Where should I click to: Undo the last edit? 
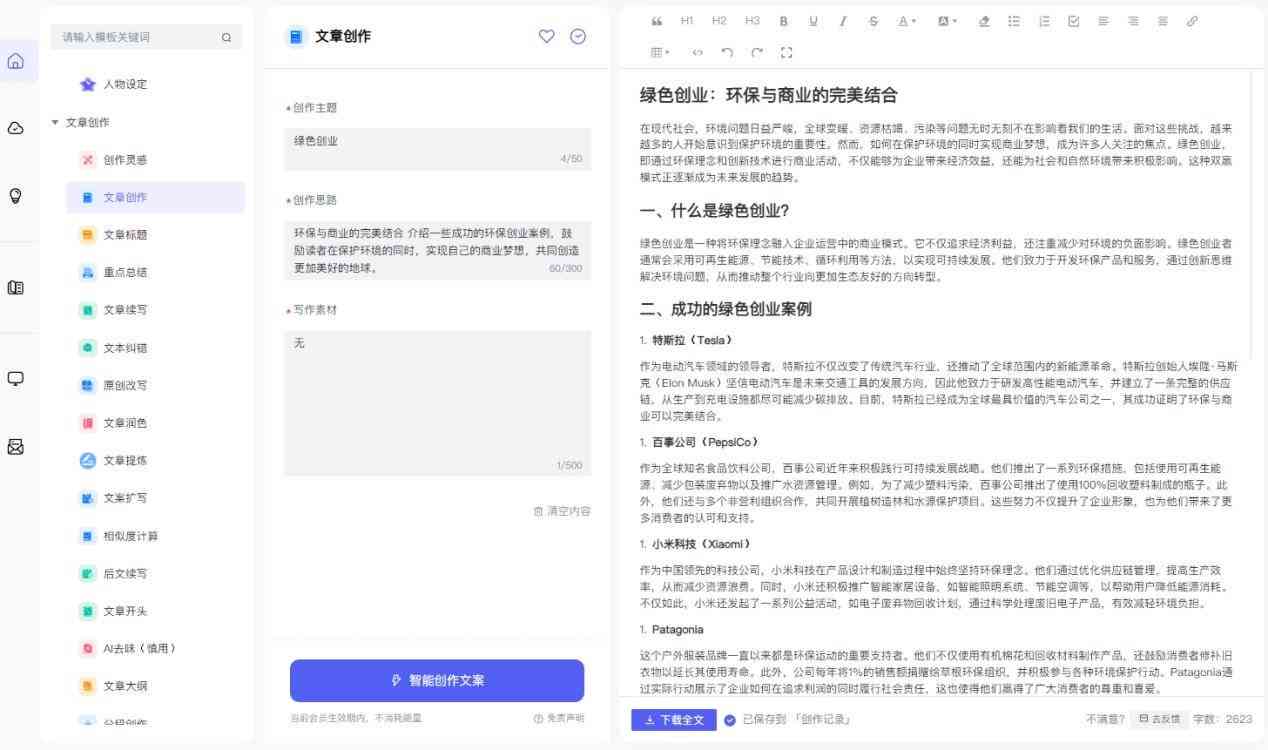[x=727, y=52]
